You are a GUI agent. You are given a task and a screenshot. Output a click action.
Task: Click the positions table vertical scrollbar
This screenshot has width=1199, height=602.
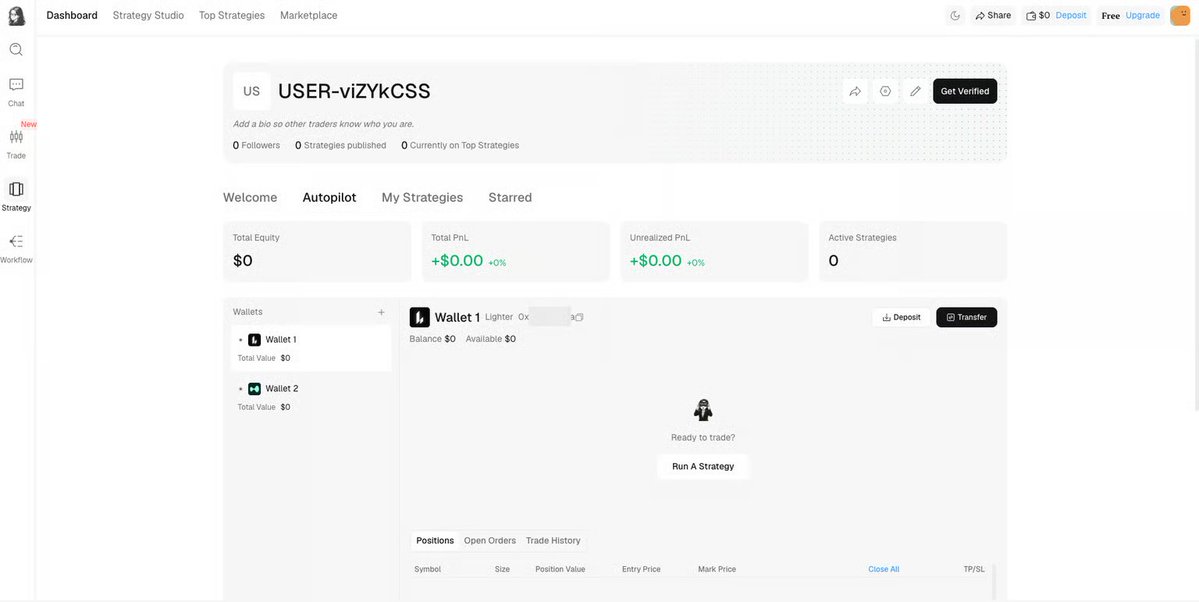tap(993, 582)
